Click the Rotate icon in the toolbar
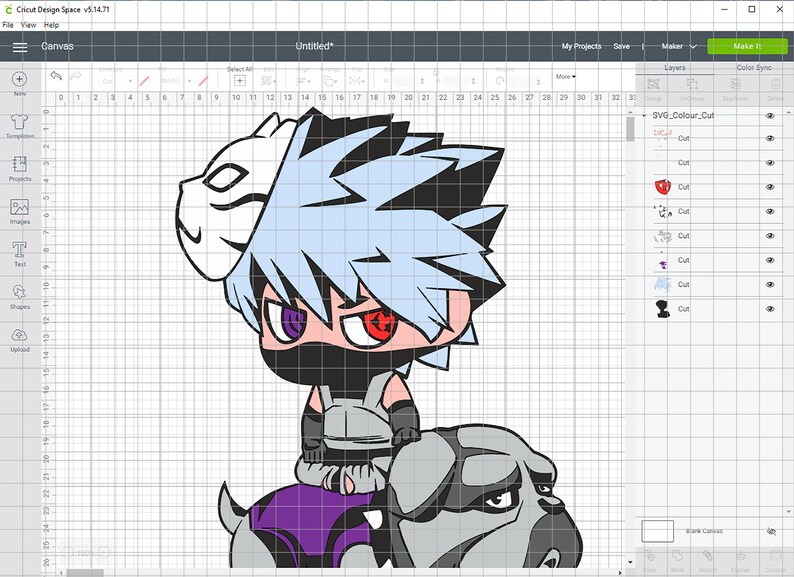 tap(500, 81)
